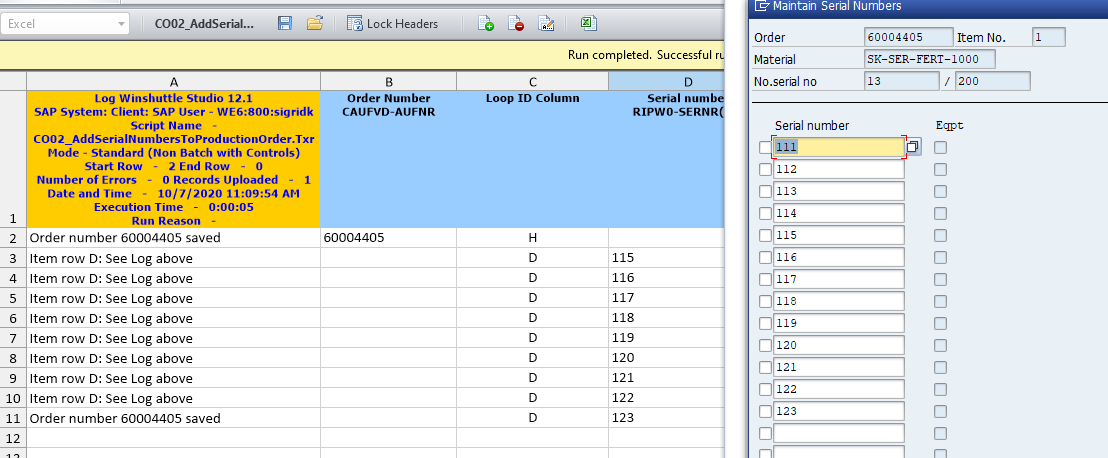Toggle the Eqpt checkbox for serial 120
The width and height of the screenshot is (1108, 458).
tap(941, 345)
